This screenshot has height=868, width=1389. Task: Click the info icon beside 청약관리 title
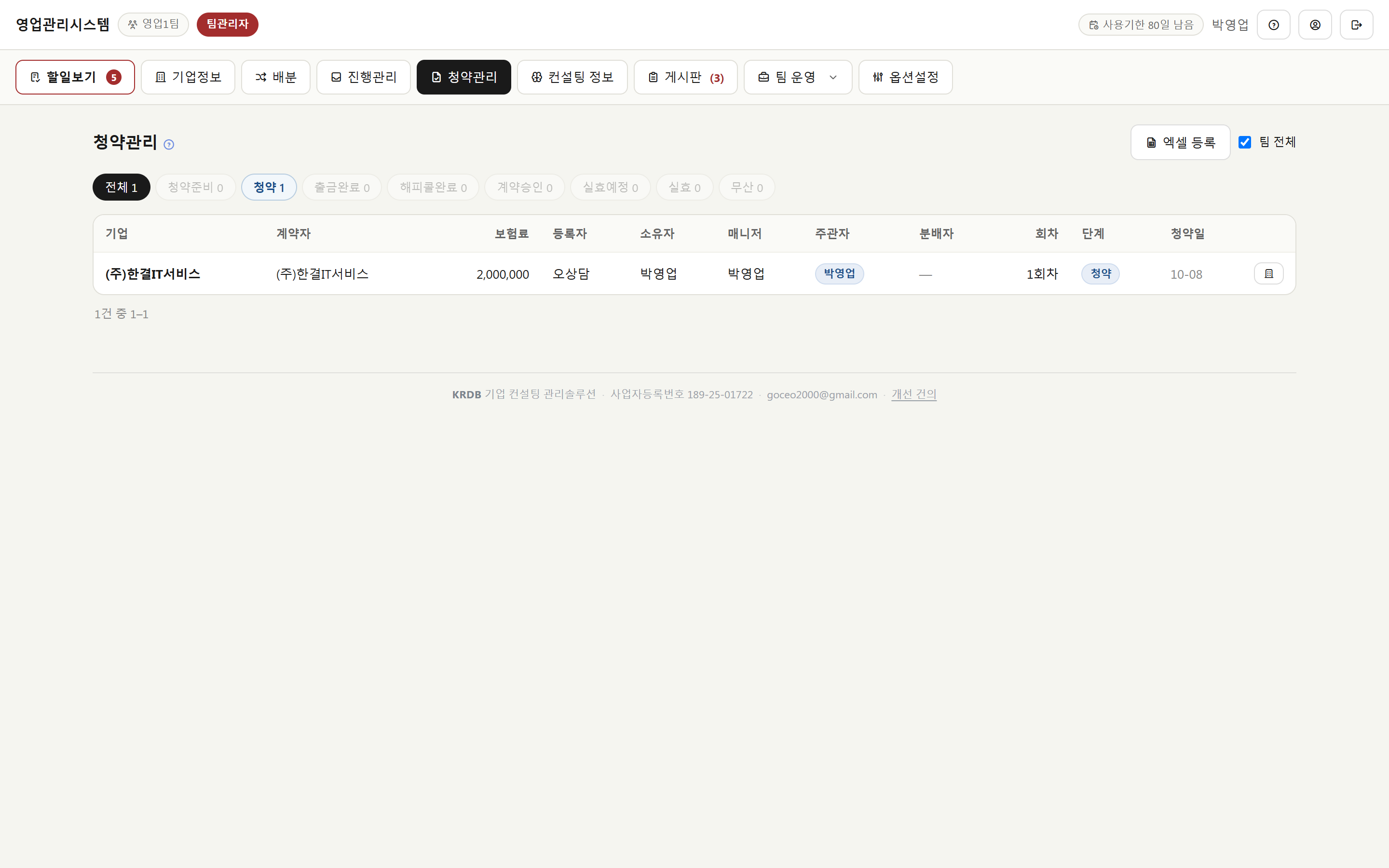(169, 145)
